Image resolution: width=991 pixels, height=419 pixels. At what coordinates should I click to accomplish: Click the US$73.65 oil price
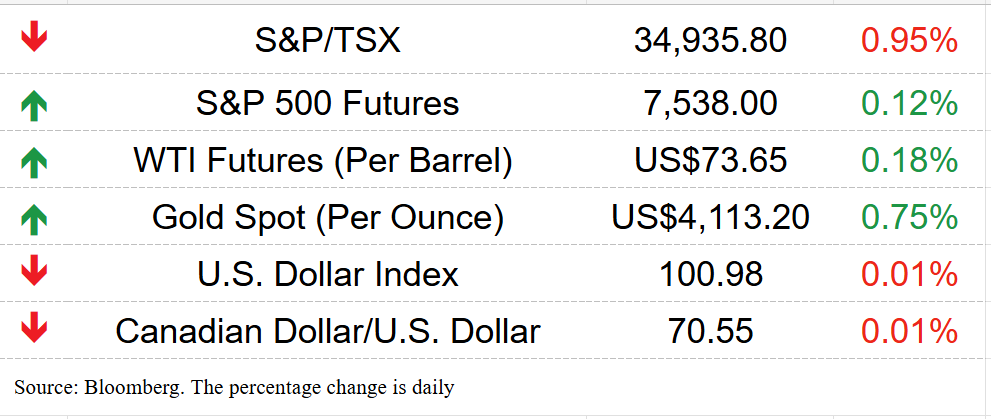coord(710,161)
